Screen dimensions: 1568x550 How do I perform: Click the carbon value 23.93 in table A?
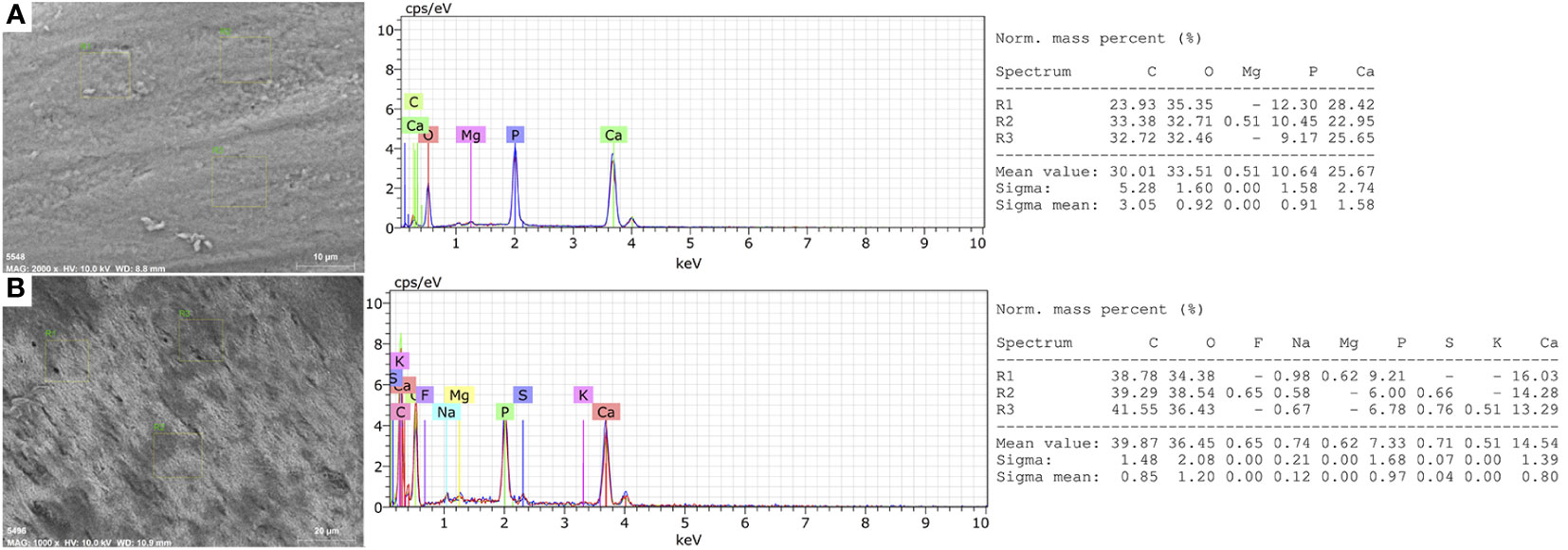click(1133, 104)
